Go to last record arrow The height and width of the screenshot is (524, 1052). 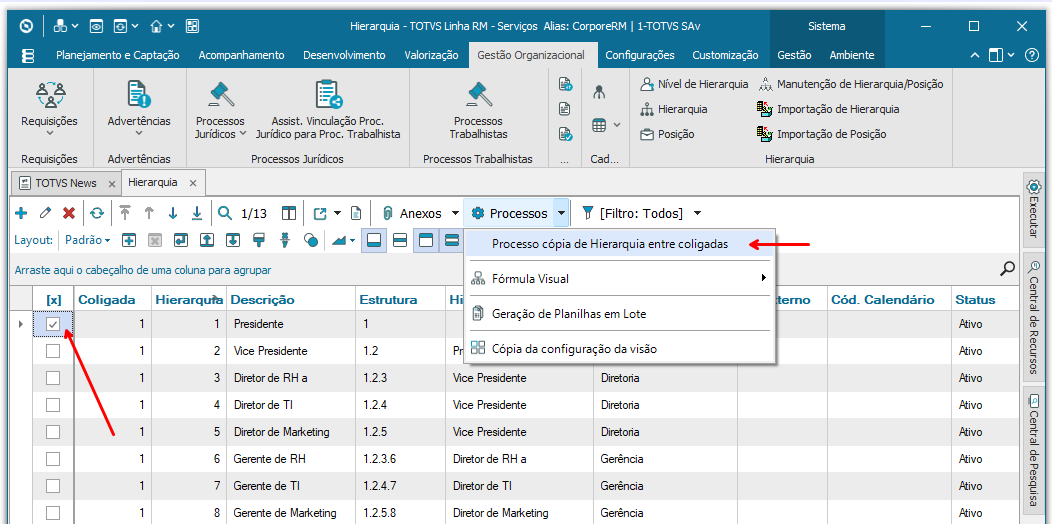click(x=197, y=213)
